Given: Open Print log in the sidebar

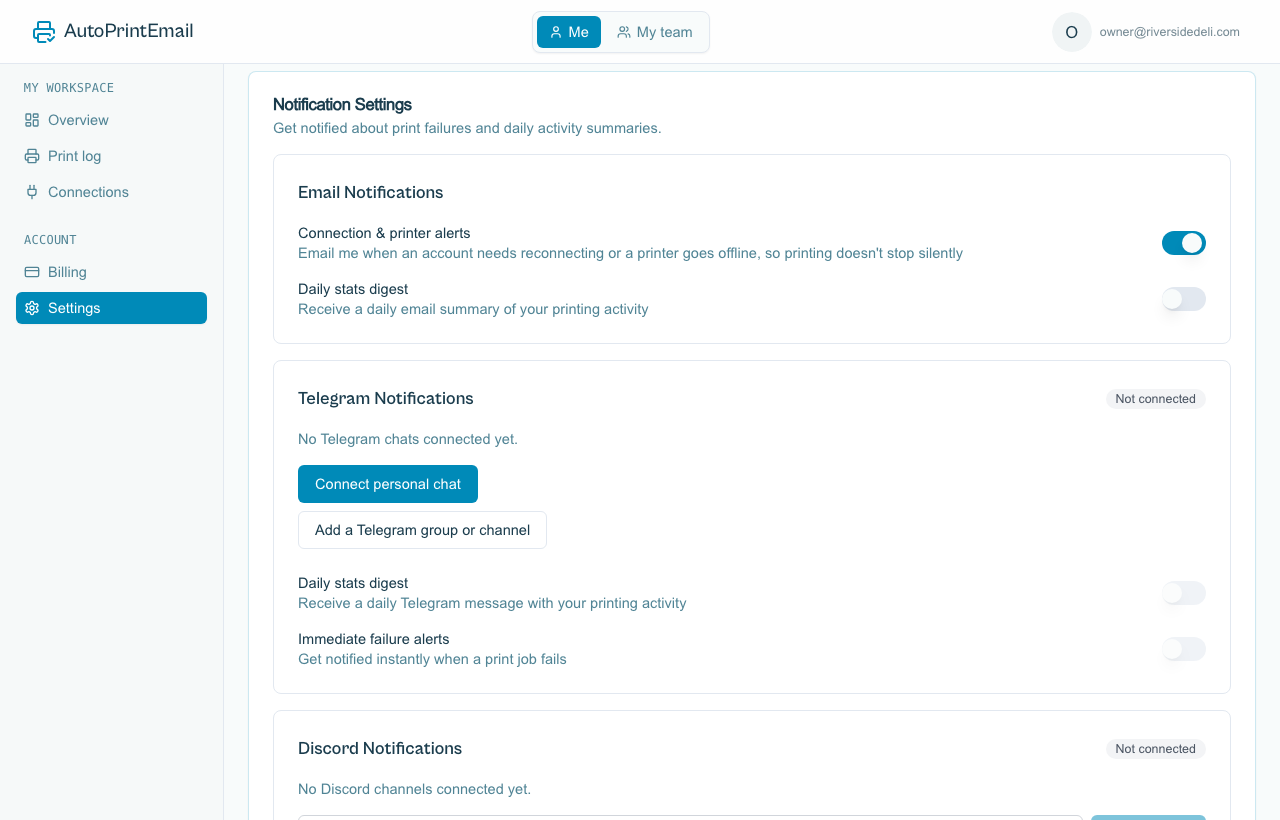Looking at the screenshot, I should tap(111, 156).
